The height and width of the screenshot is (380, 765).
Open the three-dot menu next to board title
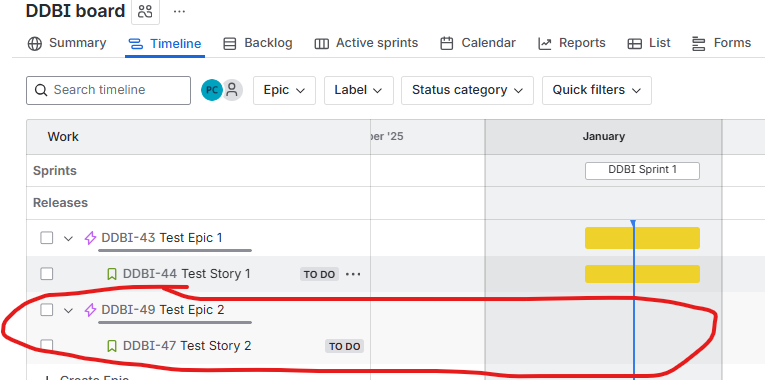(x=180, y=11)
